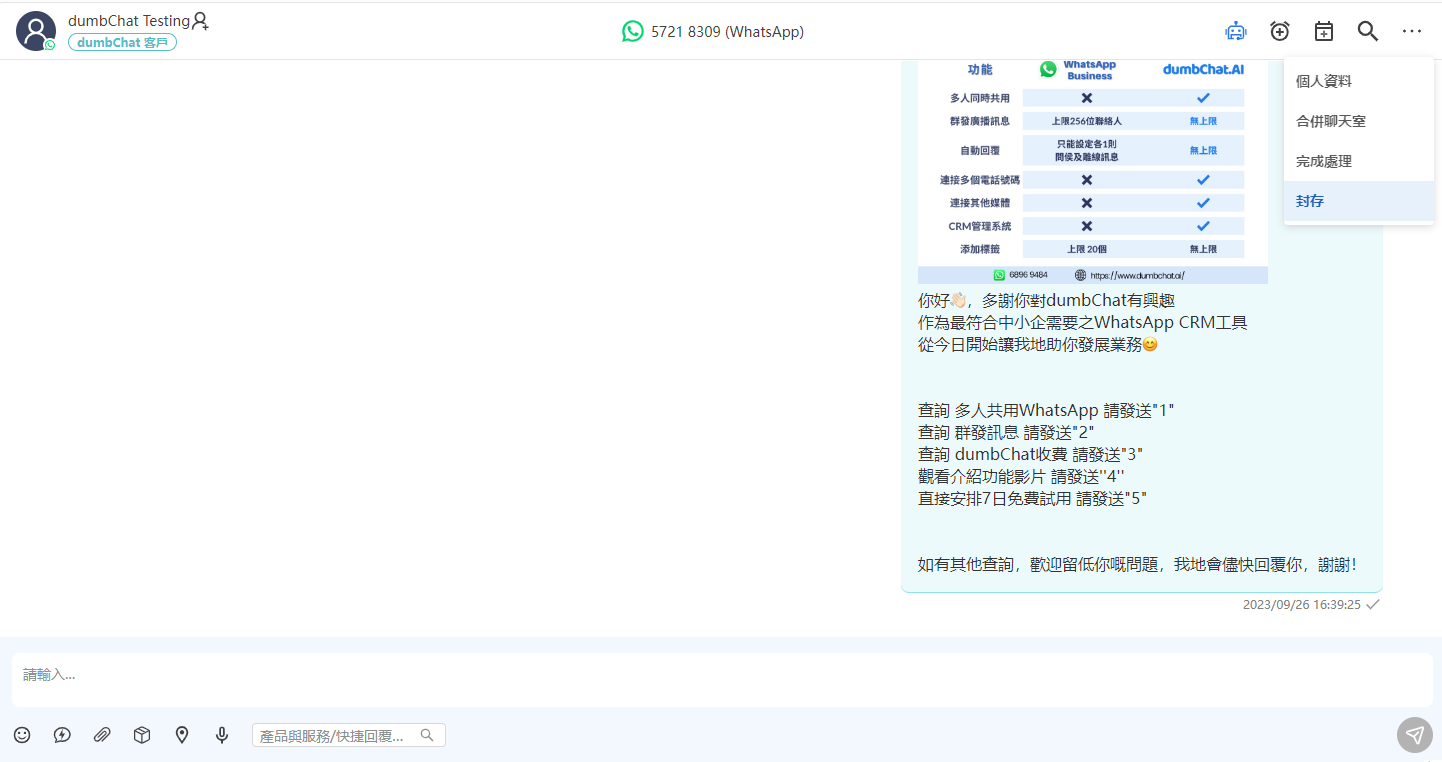Click the text line 觀看介紹功能影片 請發送"4"
The image size is (1442, 762).
(x=1021, y=476)
